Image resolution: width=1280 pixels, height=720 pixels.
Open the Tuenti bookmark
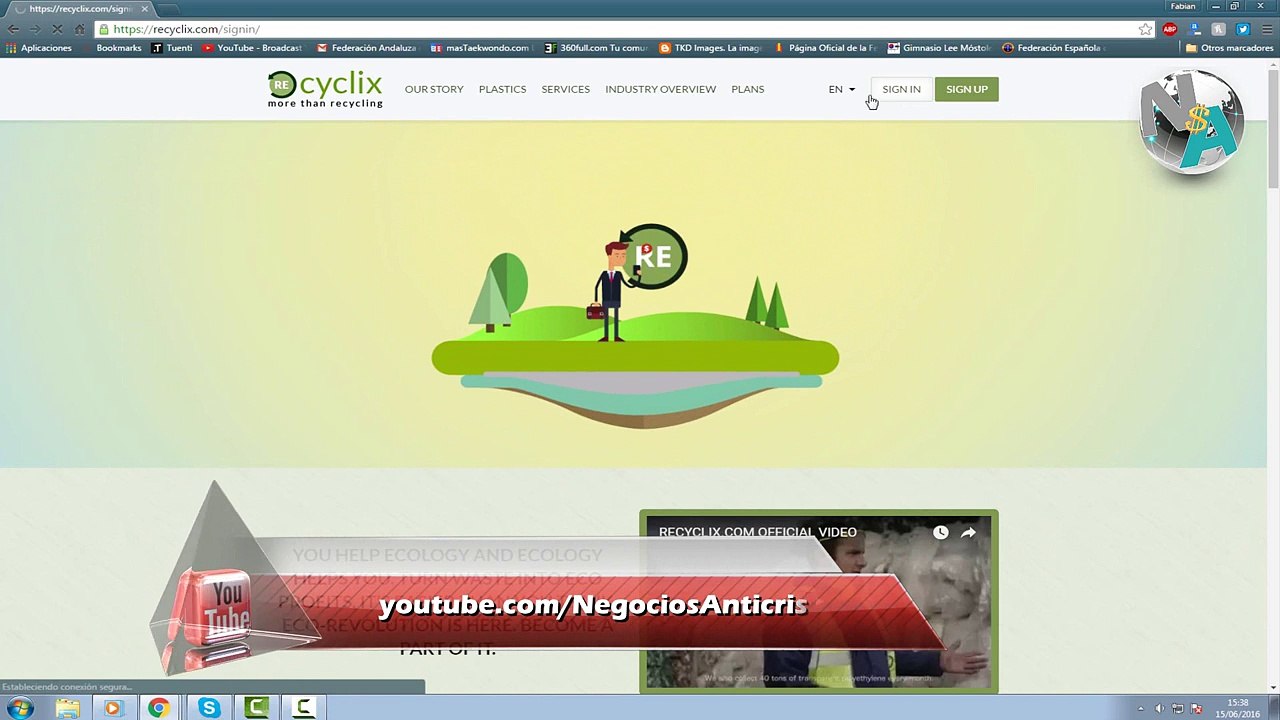(x=172, y=47)
